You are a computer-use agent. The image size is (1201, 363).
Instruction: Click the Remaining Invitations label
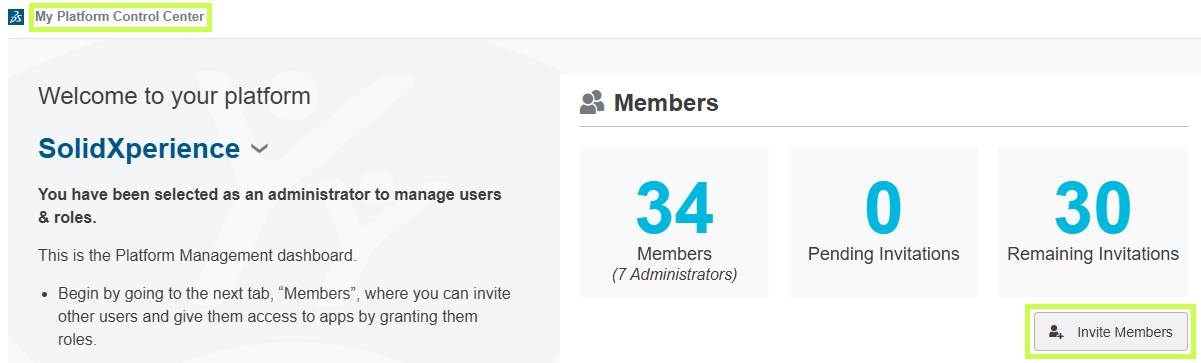(1093, 254)
